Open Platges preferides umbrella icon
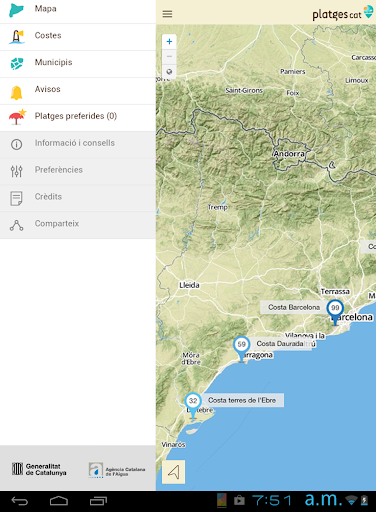This screenshot has height=512, width=376. tap(17, 117)
